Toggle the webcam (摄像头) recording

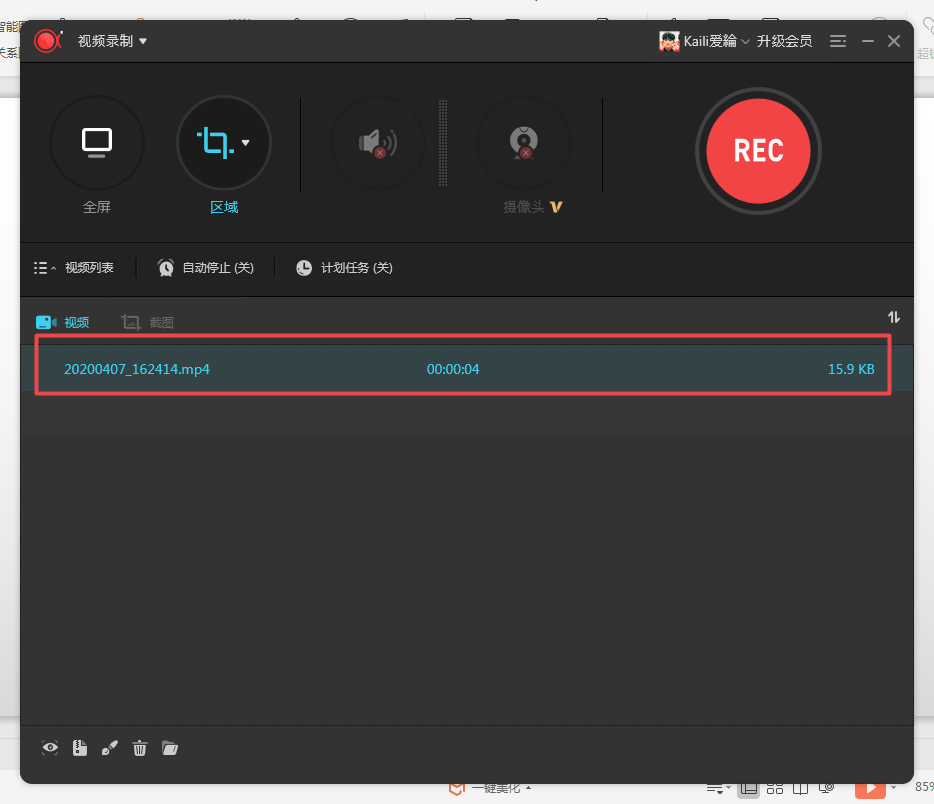523,143
